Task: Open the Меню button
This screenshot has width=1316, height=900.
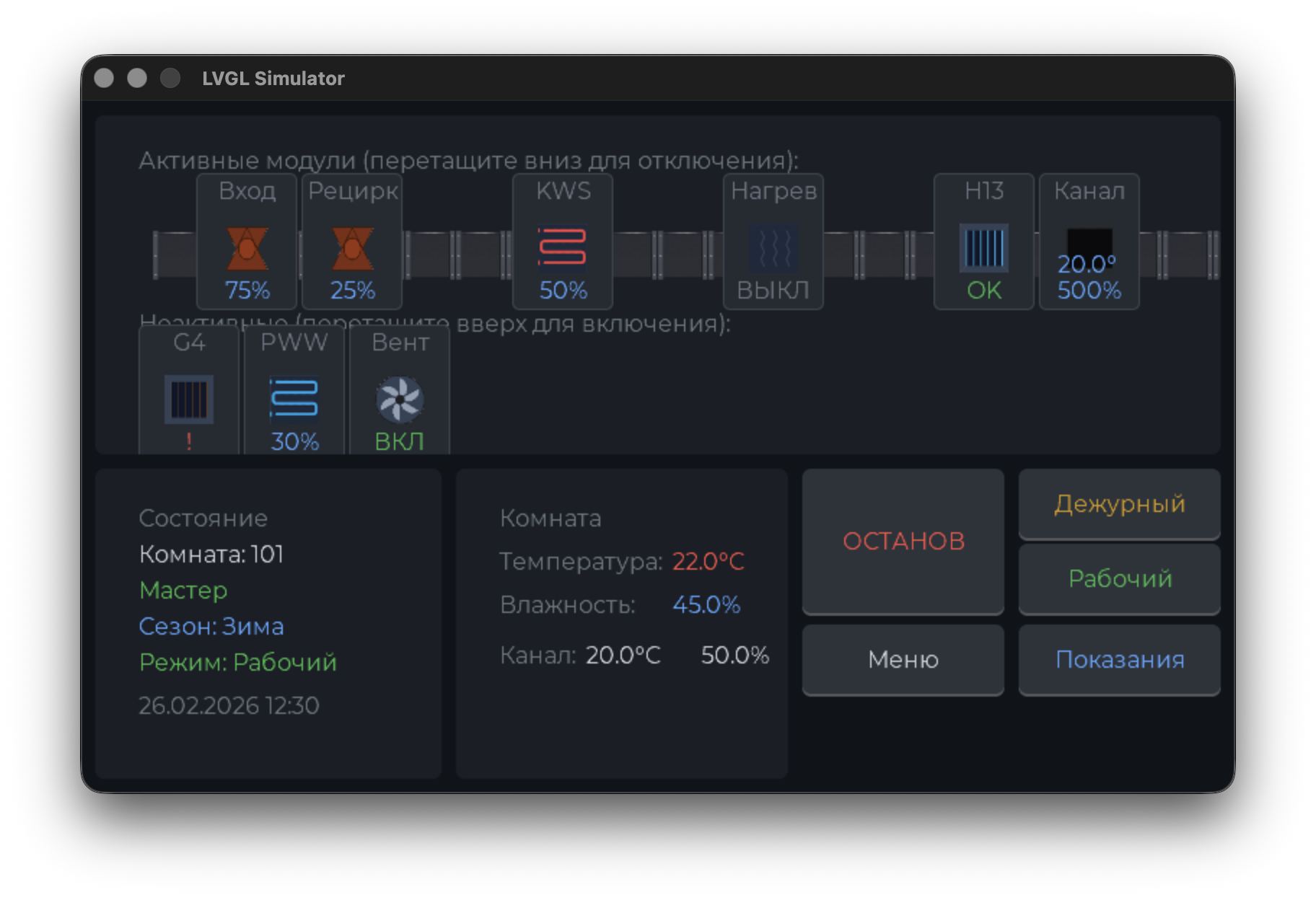Action: point(903,659)
